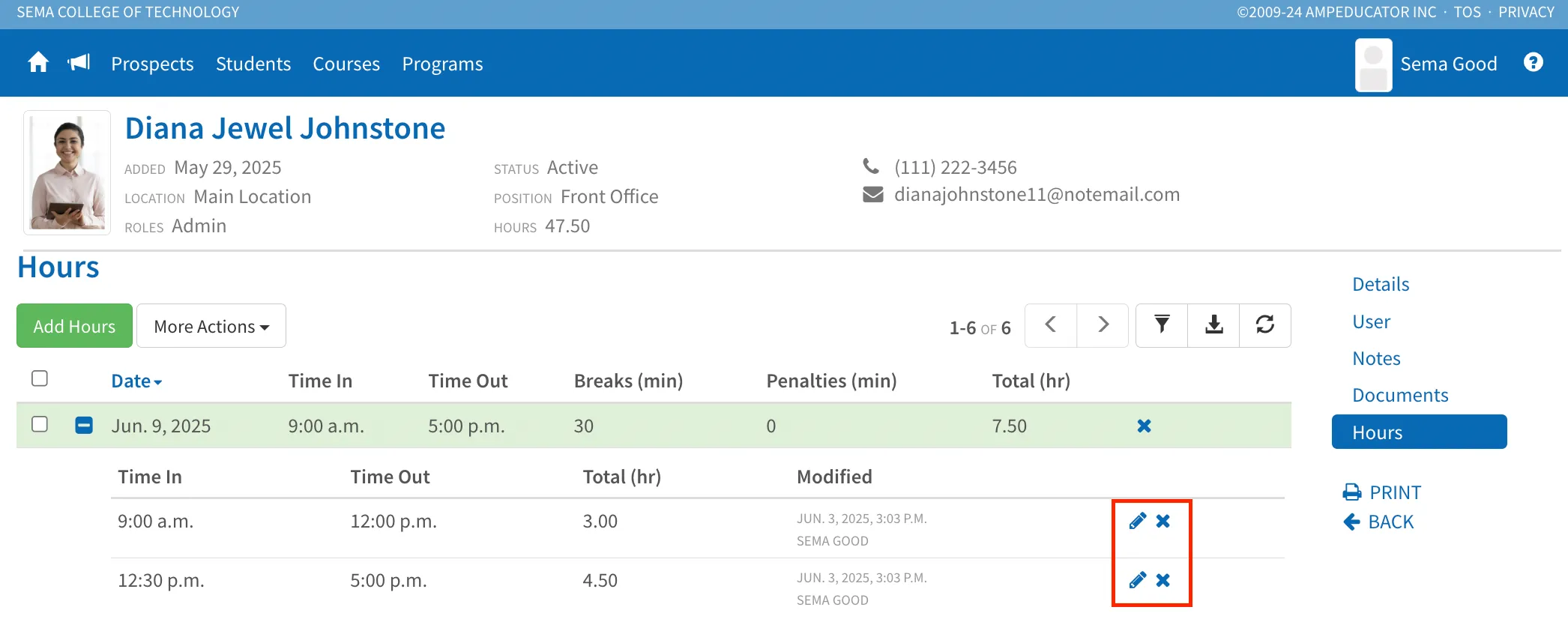Viewport: 1568px width, 622px height.
Task: Open the filter funnel tool
Action: coord(1162,325)
